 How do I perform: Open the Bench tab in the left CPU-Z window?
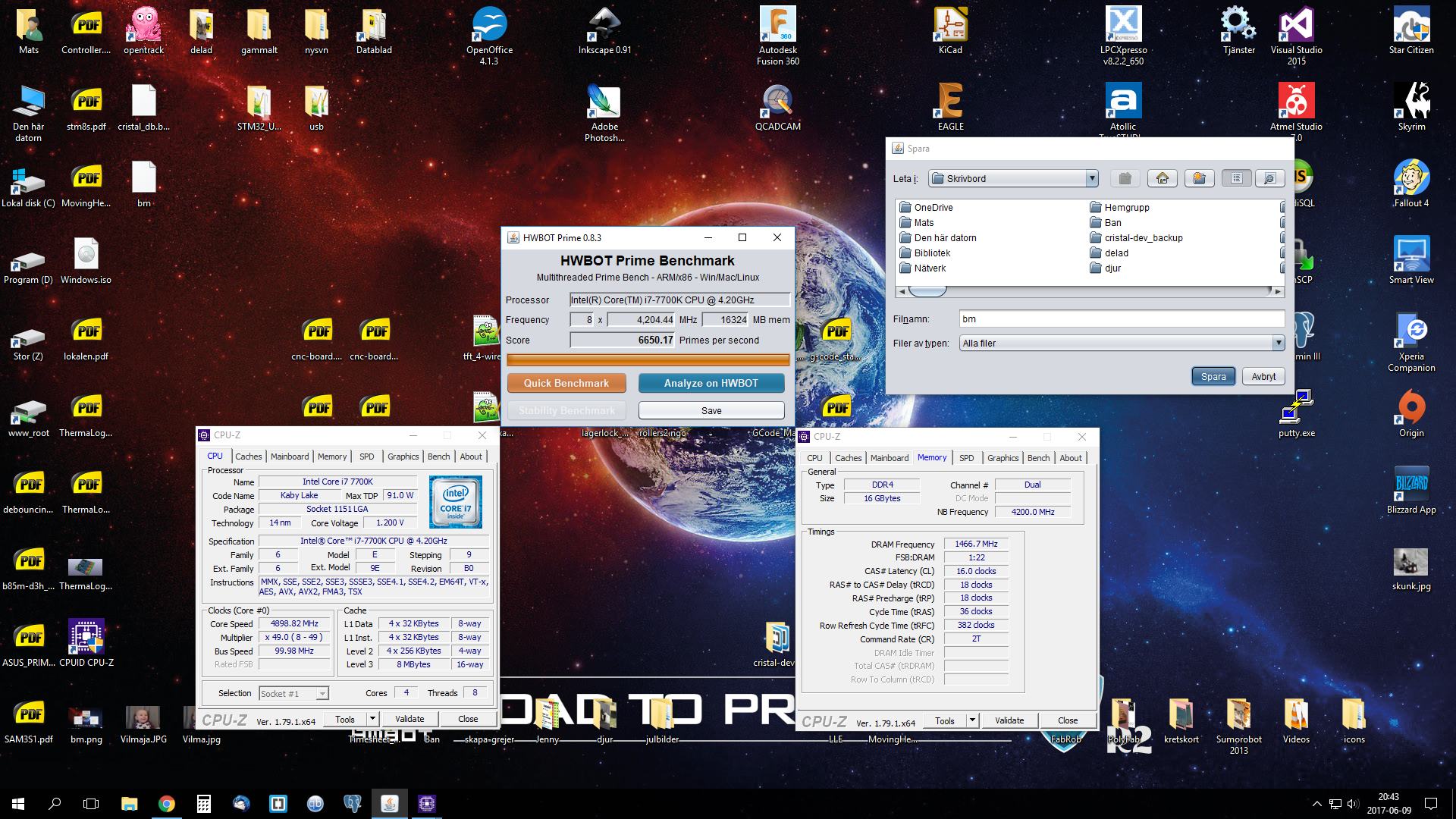click(438, 457)
